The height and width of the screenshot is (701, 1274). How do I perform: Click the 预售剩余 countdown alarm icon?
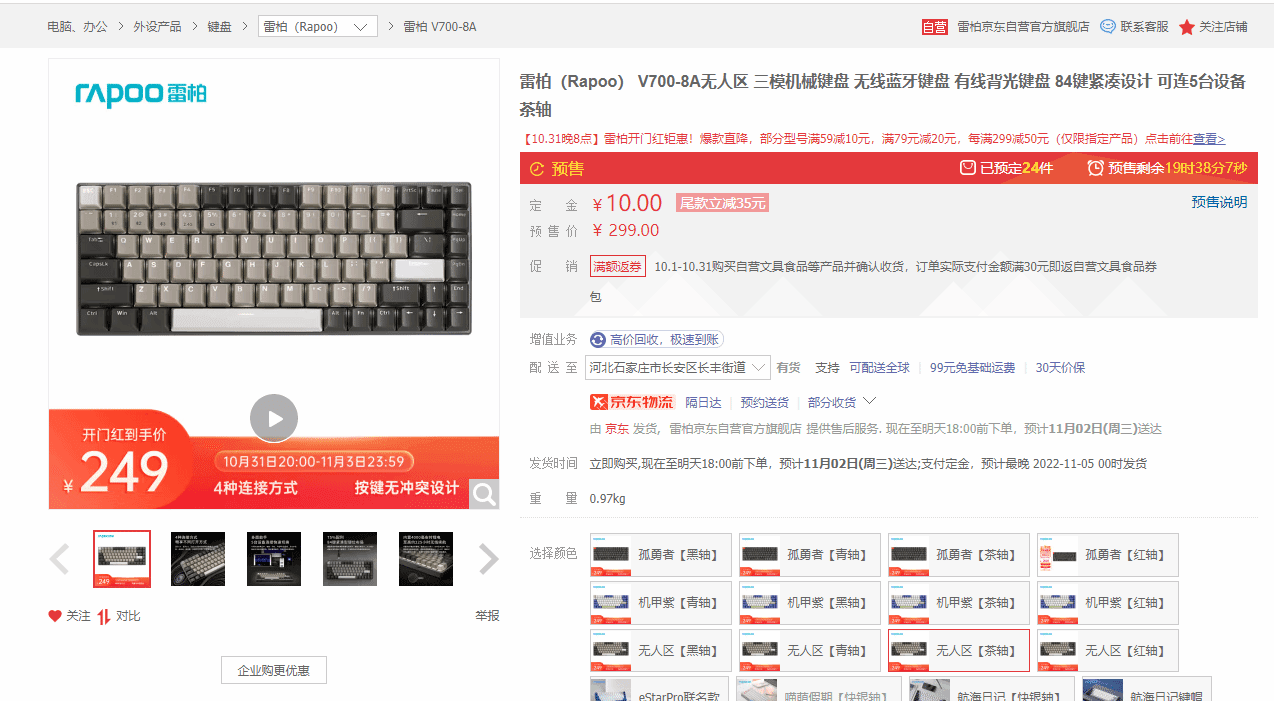(x=1096, y=168)
